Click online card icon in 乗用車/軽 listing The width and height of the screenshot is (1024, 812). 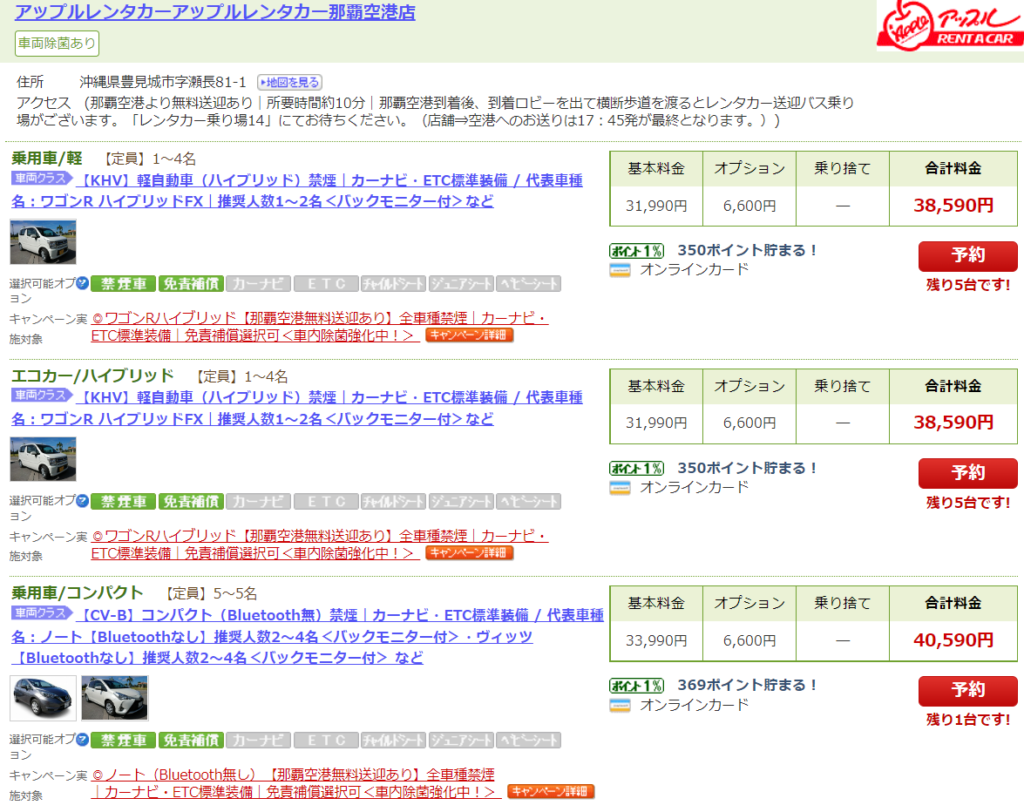(620, 270)
